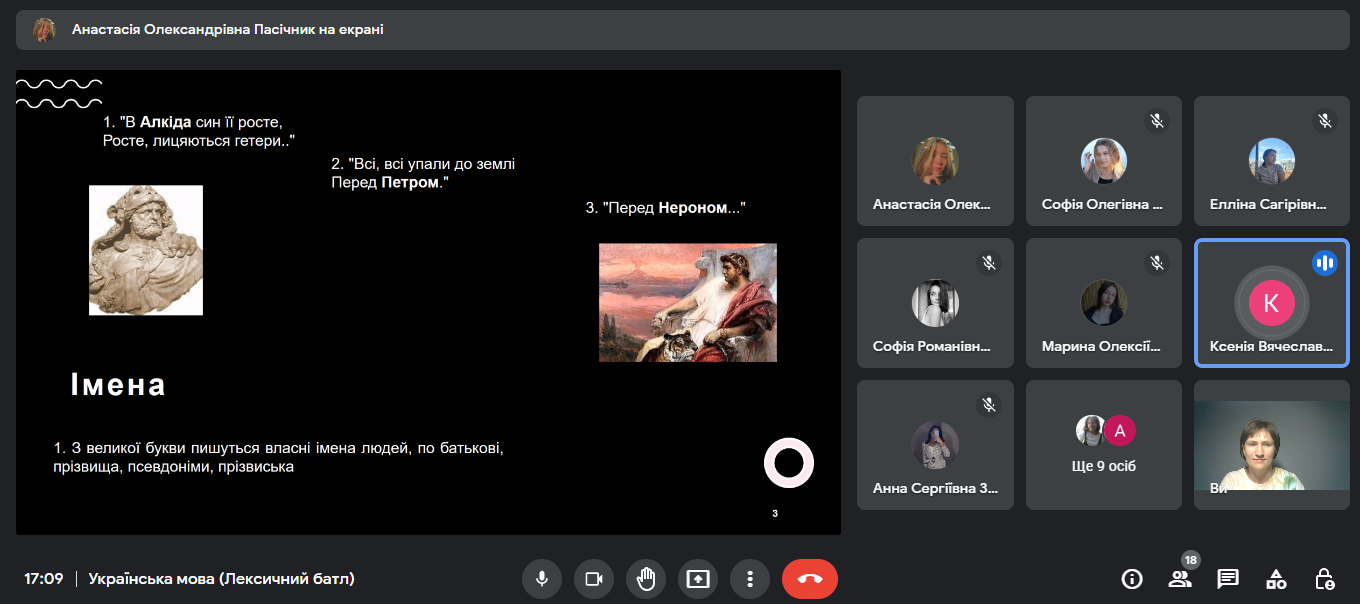Select Ксенія Вячеслав... speaking tile
The height and width of the screenshot is (604, 1360).
(x=1271, y=303)
